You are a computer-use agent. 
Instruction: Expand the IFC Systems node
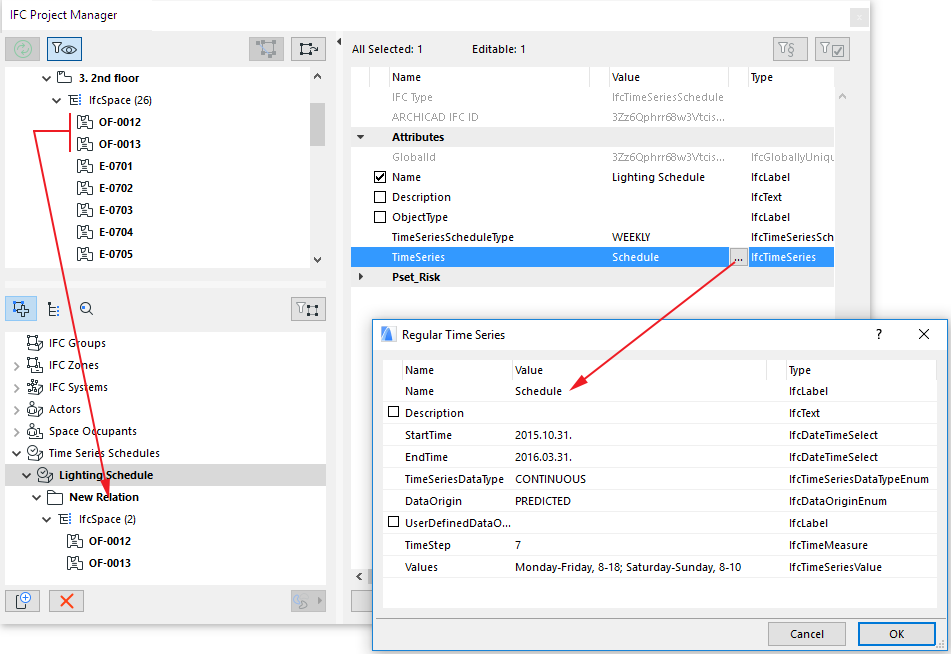16,388
